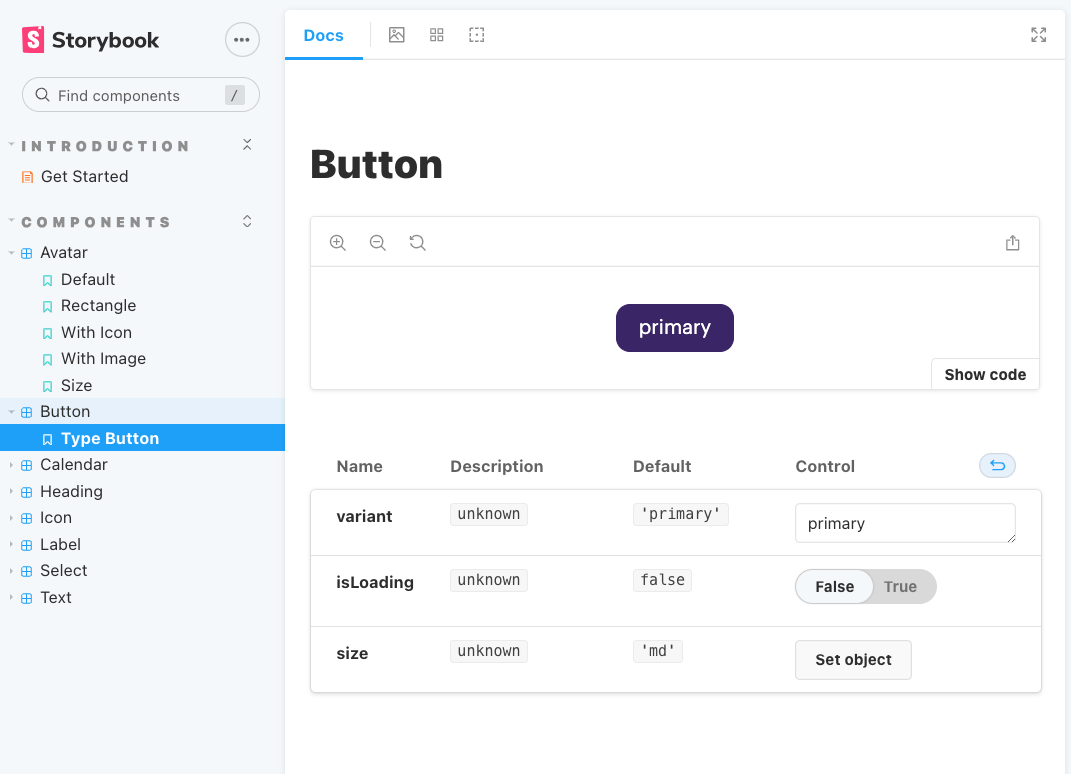The image size is (1071, 774).
Task: Collapse the Introduction section
Action: pyautogui.click(x=247, y=146)
